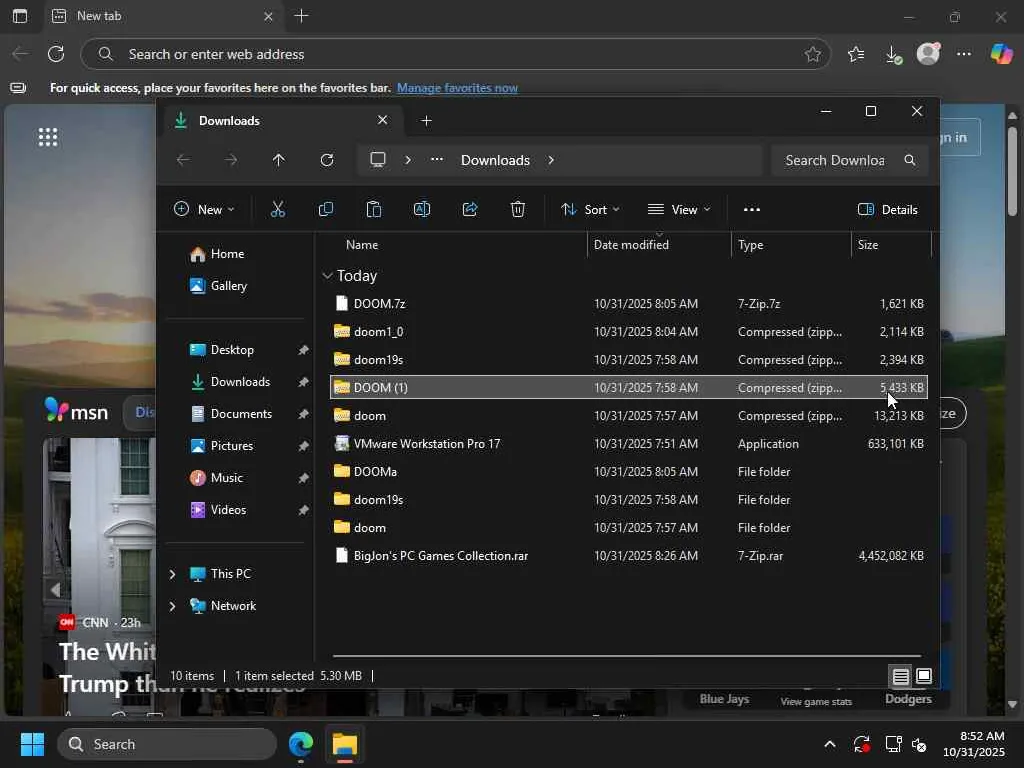Click the Share icon in toolbar
This screenshot has width=1024, height=768.
click(470, 209)
